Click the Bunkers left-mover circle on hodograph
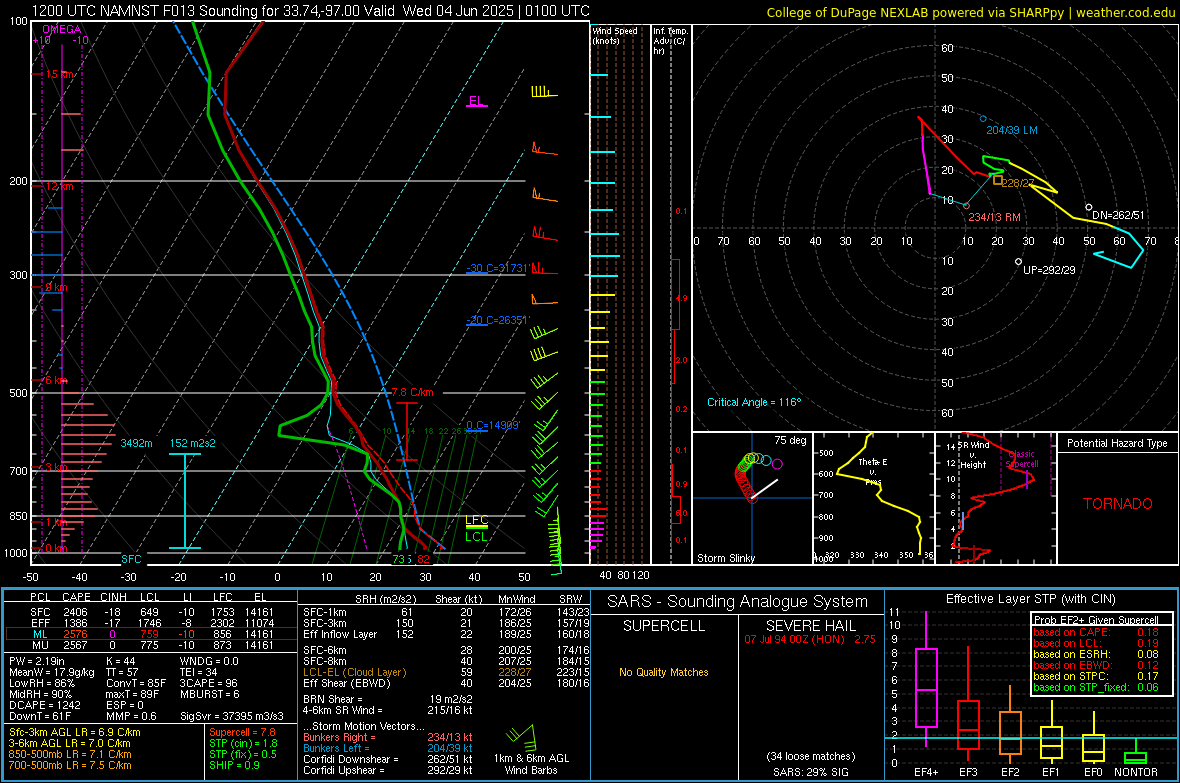1180x783 pixels. (x=983, y=119)
